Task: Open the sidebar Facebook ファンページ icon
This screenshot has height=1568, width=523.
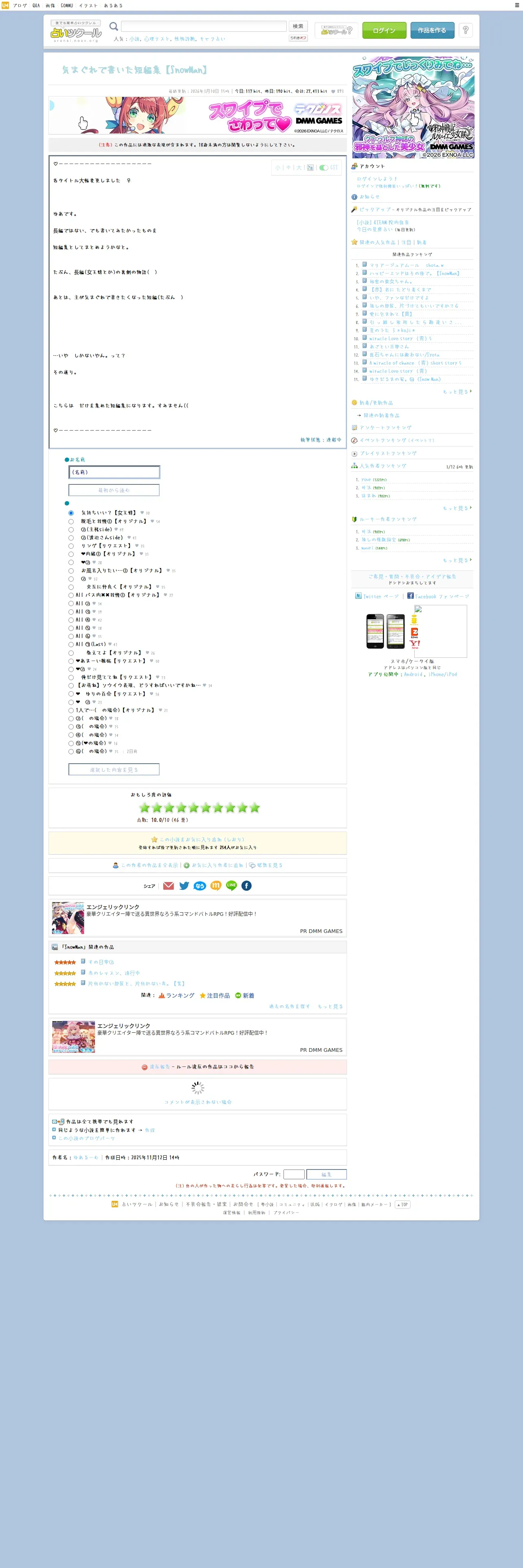Action: (x=410, y=596)
